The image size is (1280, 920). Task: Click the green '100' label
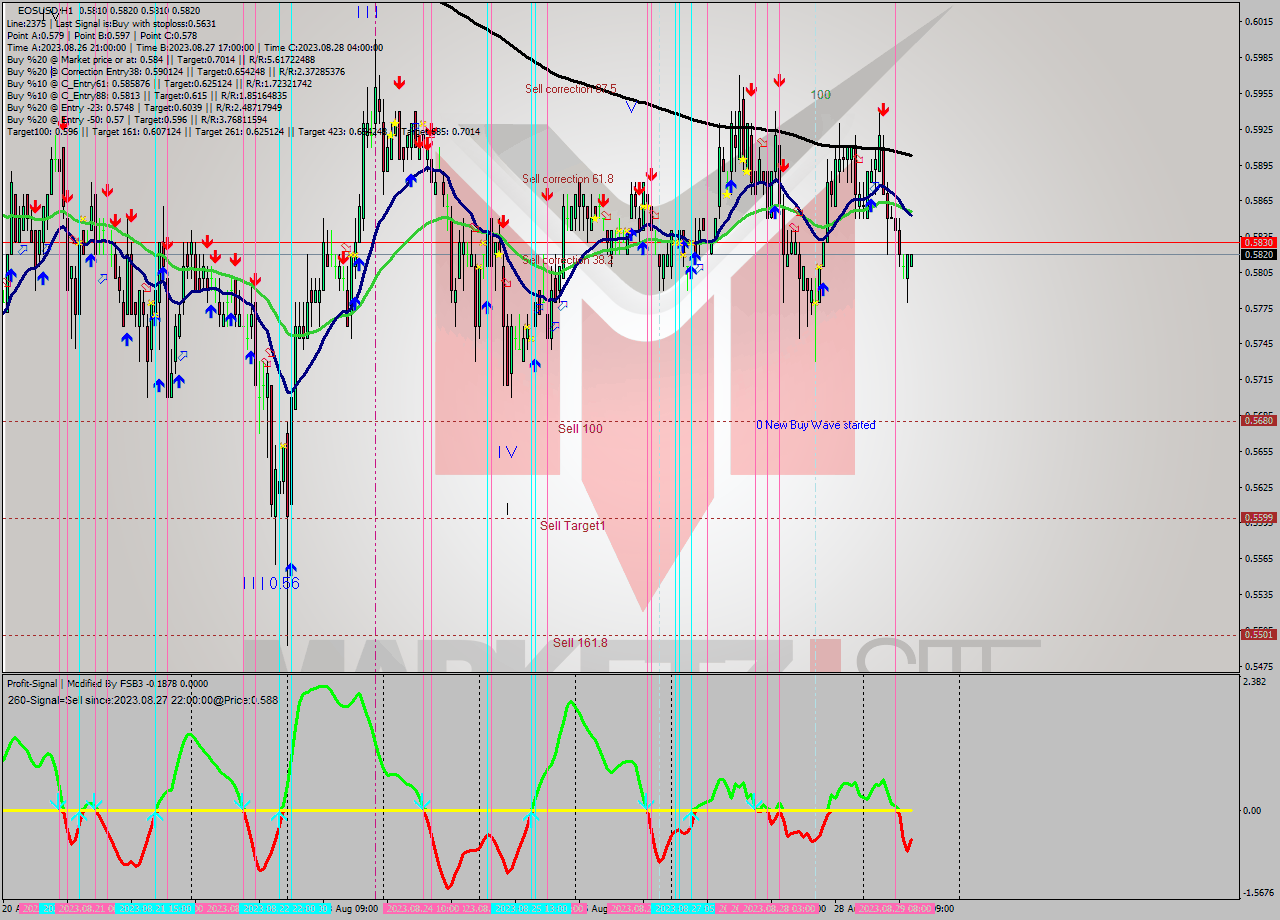click(820, 95)
